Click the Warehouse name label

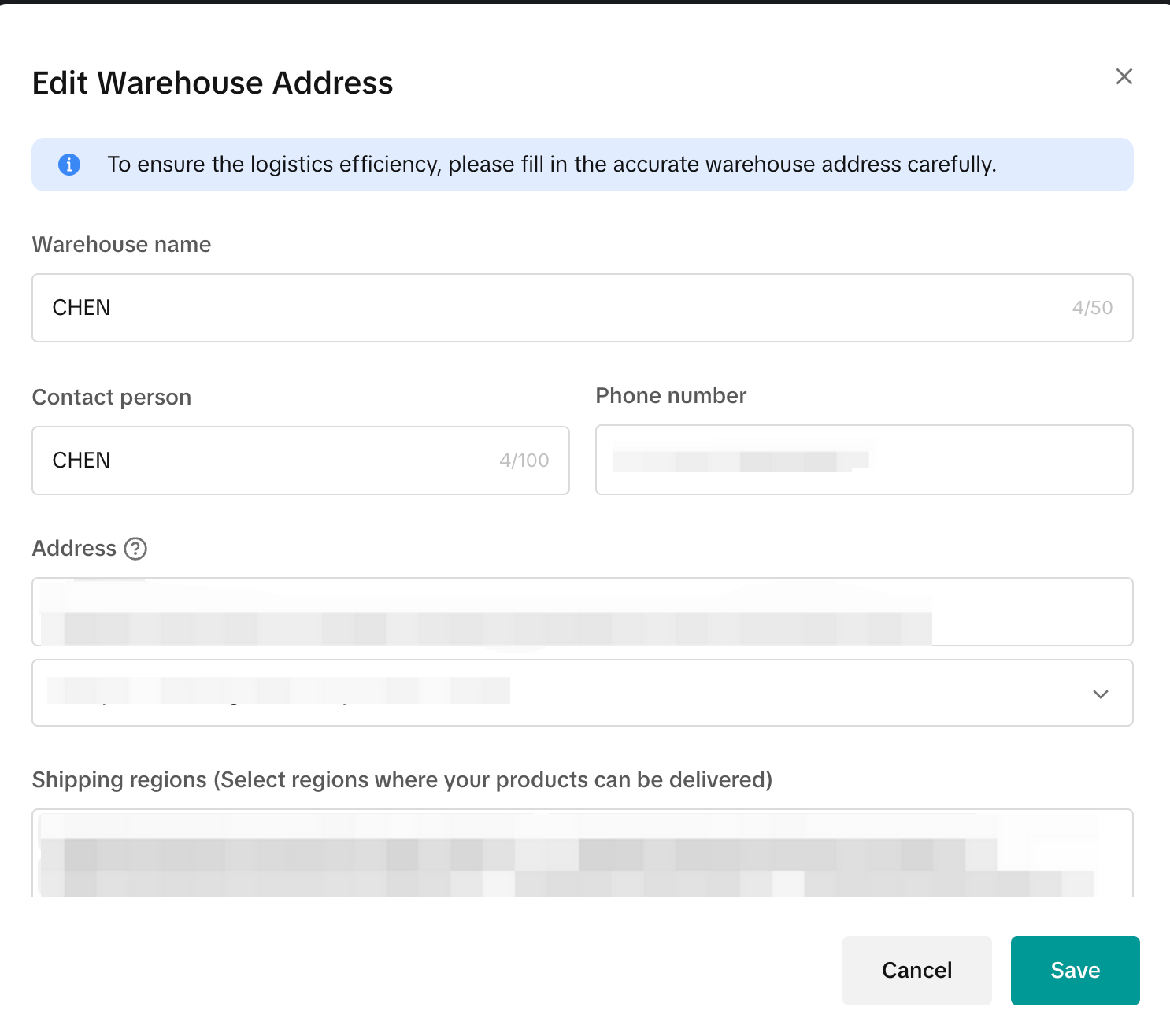coord(121,245)
